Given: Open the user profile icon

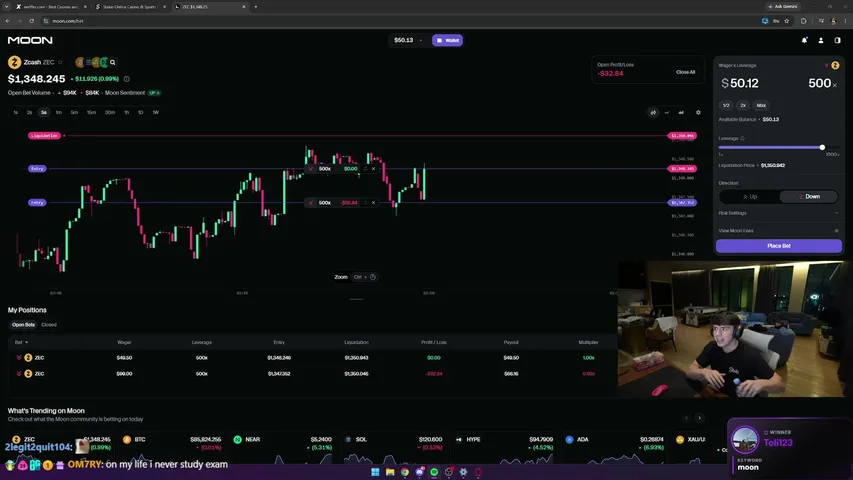Looking at the screenshot, I should tap(821, 40).
